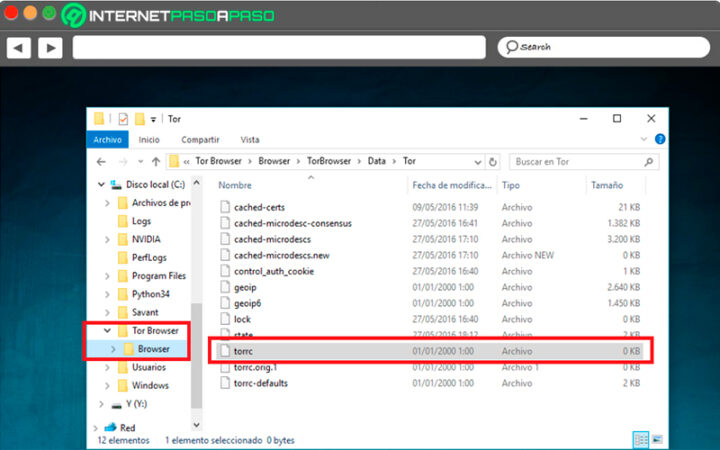Screen dimensions: 720x450
Task: Select the PerfLogs folder in tree
Action: 149,258
